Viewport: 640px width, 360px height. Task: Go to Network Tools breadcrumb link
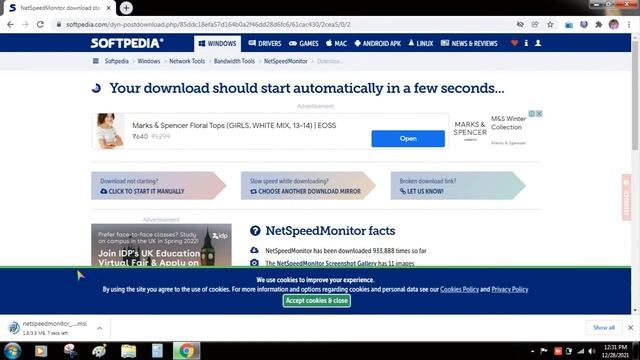pos(187,61)
